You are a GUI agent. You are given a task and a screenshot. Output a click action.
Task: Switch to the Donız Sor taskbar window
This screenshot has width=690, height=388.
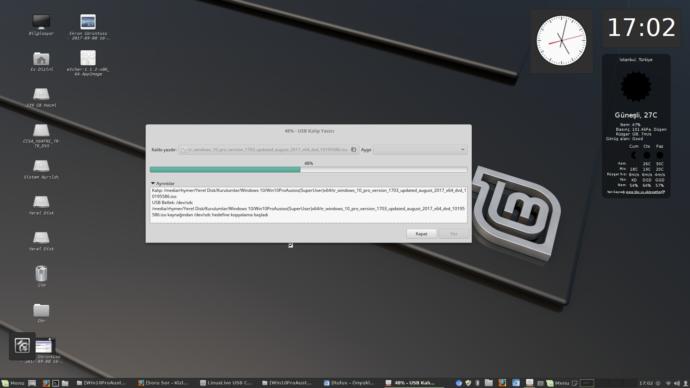(163, 383)
